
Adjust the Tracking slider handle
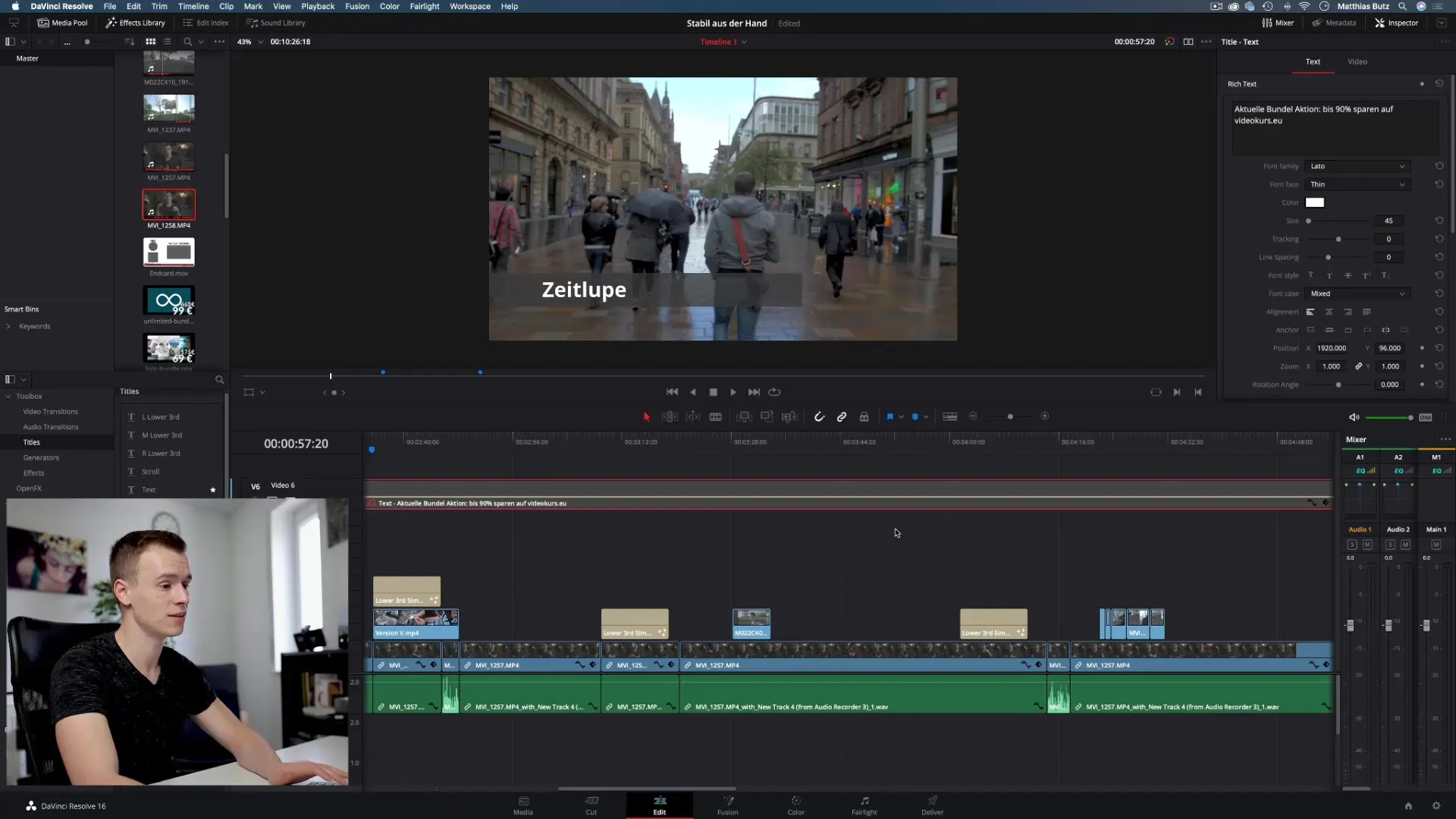click(x=1338, y=240)
